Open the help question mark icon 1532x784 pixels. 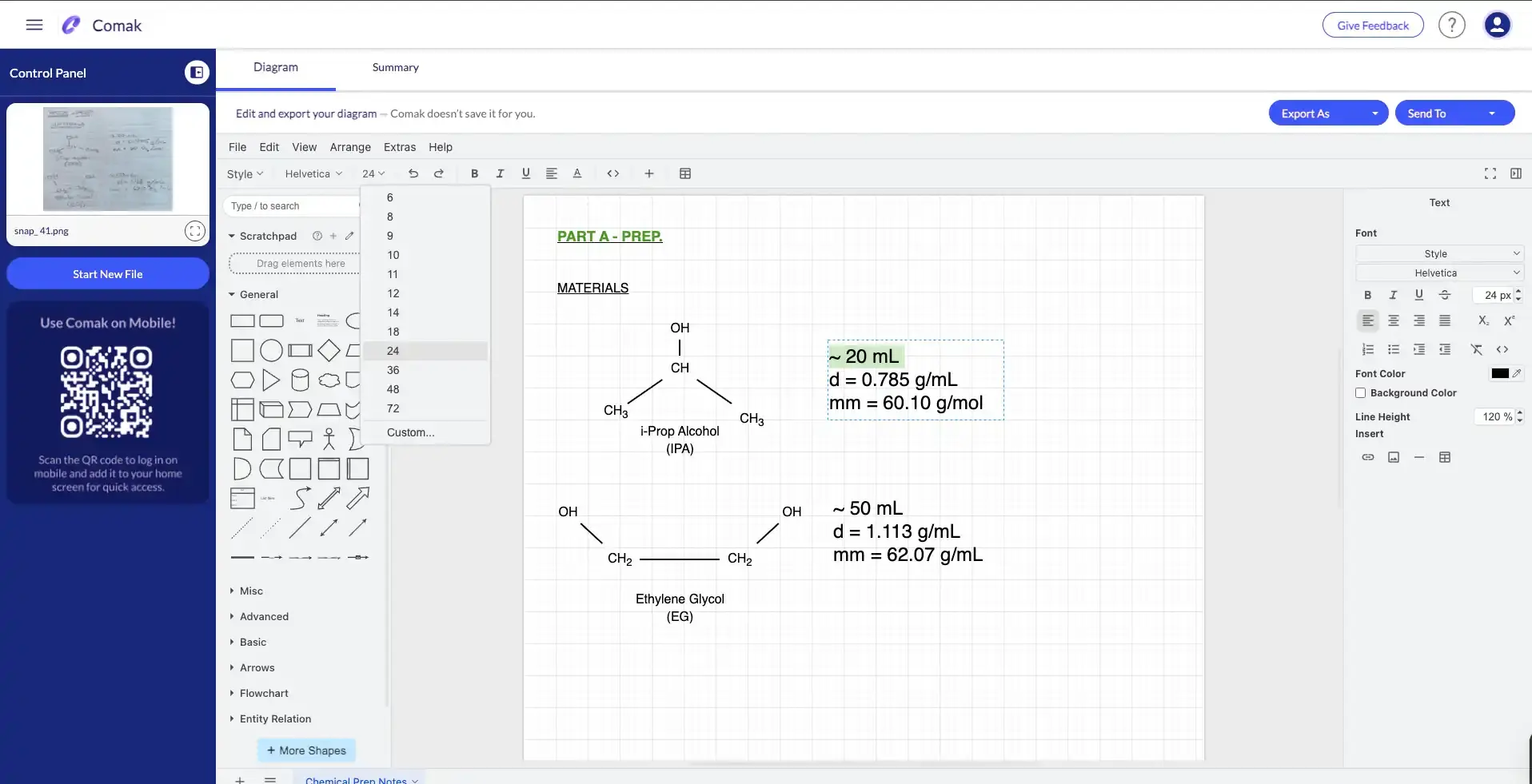pos(1451,25)
